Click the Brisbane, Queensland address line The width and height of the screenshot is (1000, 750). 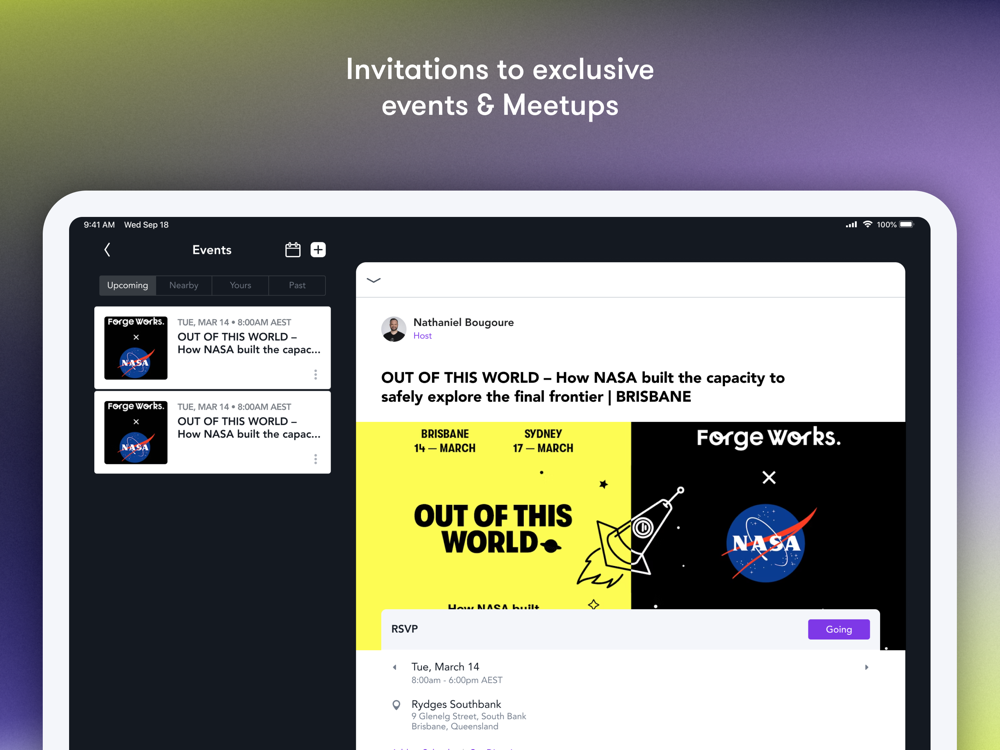(455, 726)
